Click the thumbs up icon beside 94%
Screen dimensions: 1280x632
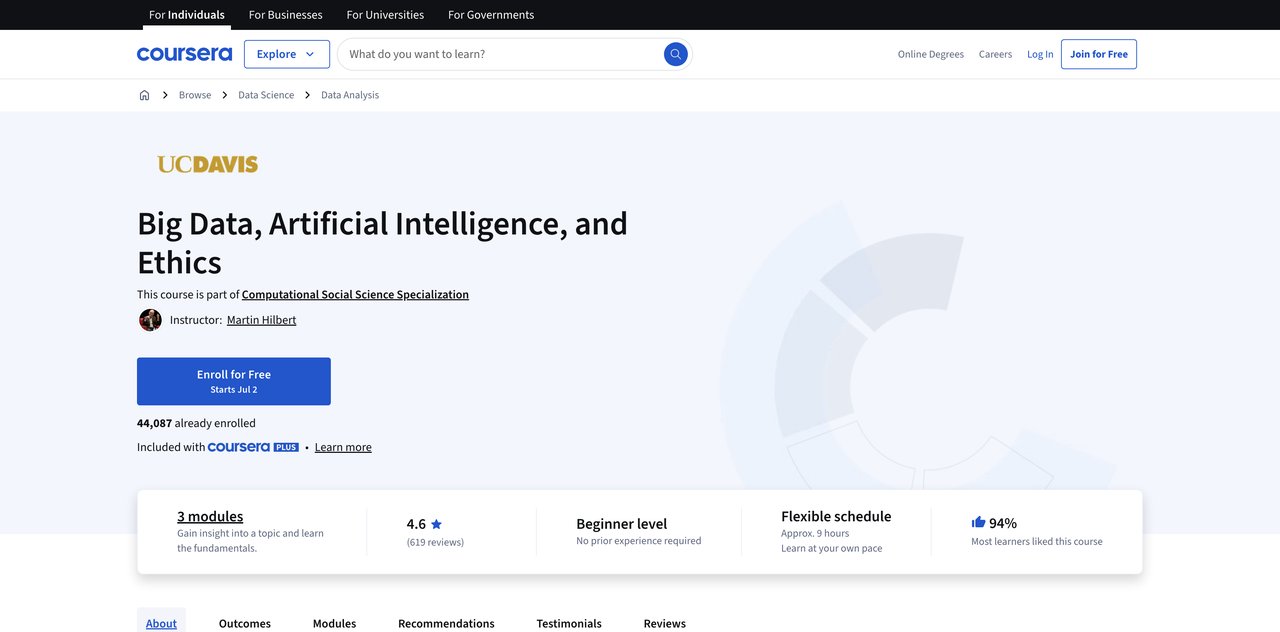(x=978, y=522)
